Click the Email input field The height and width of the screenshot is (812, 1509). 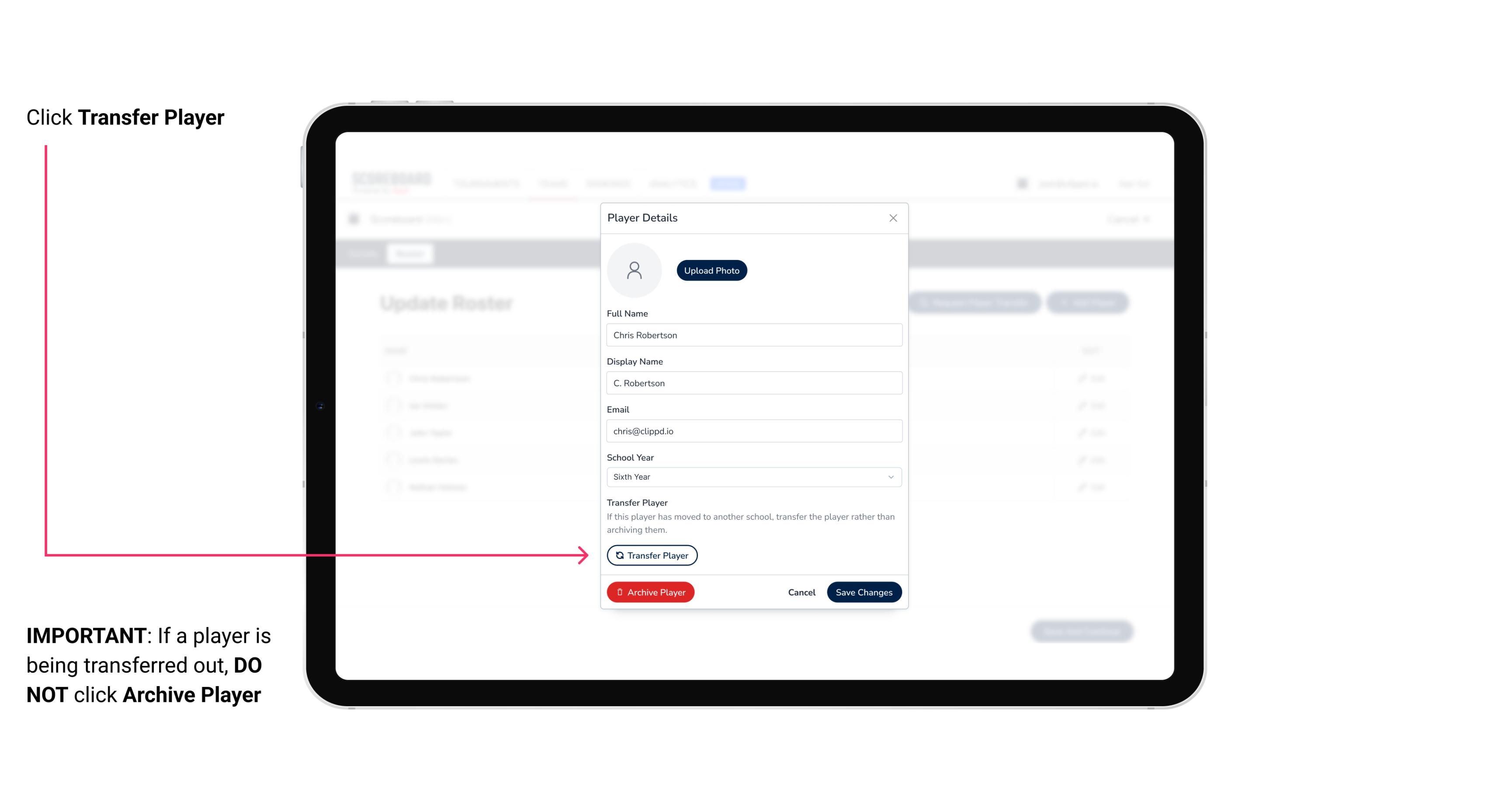tap(753, 430)
